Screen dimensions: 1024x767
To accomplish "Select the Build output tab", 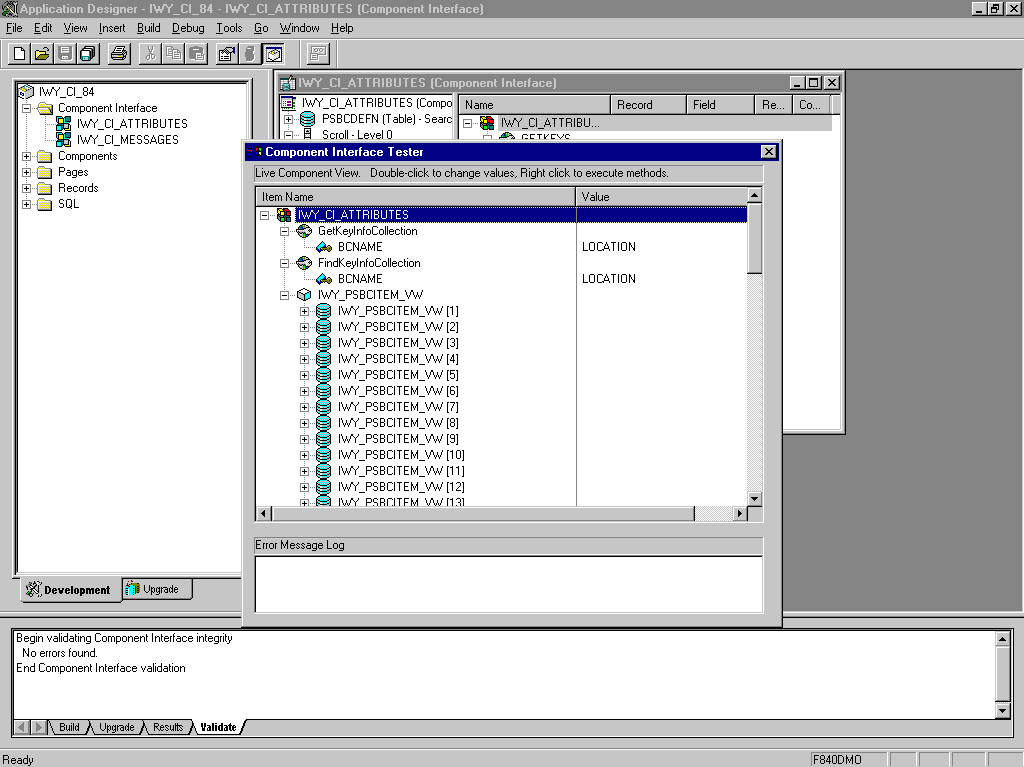I will (69, 727).
